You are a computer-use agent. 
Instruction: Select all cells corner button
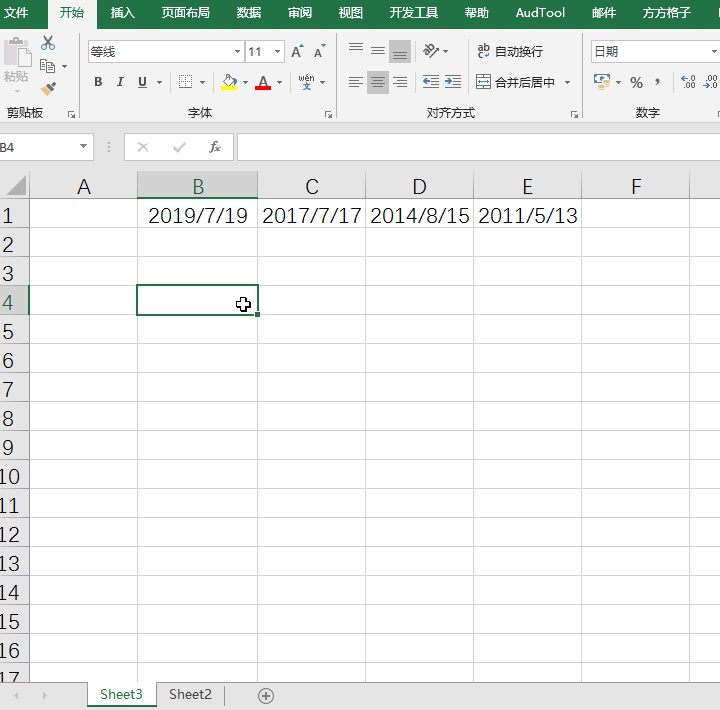point(15,186)
